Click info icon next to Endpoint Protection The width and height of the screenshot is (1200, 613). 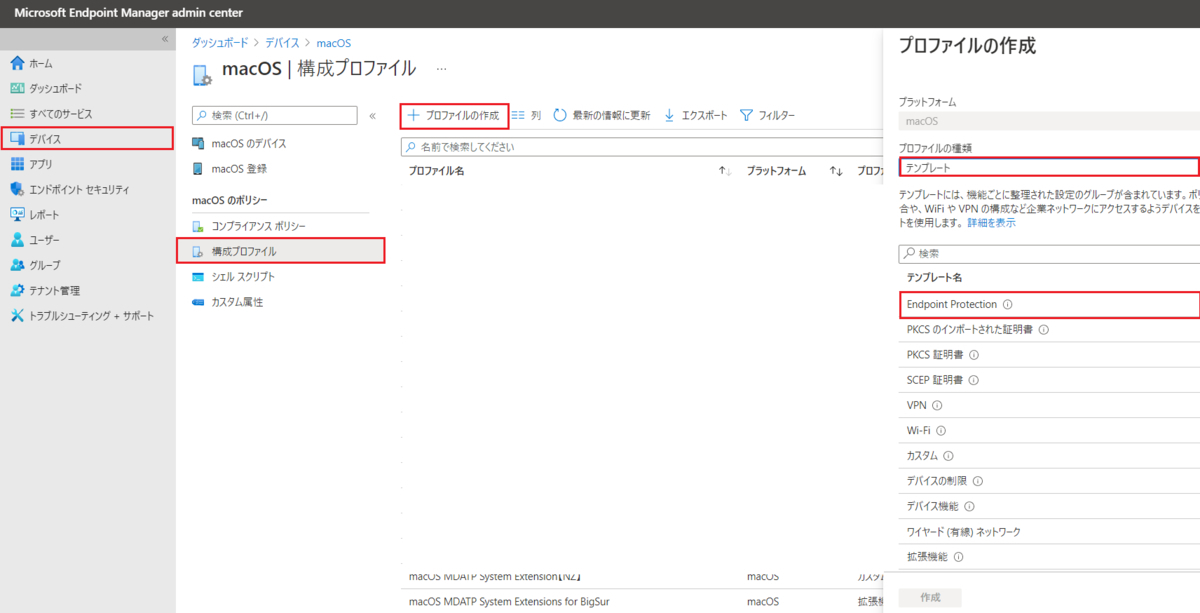click(x=1008, y=304)
